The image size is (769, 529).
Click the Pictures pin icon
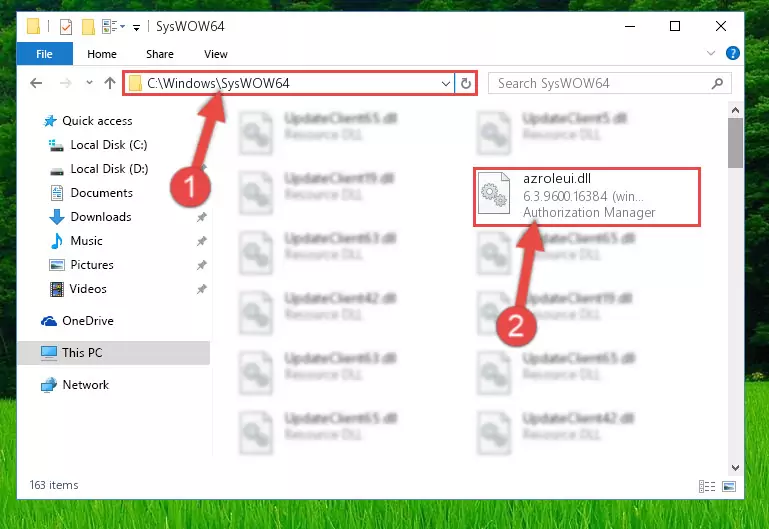(202, 265)
